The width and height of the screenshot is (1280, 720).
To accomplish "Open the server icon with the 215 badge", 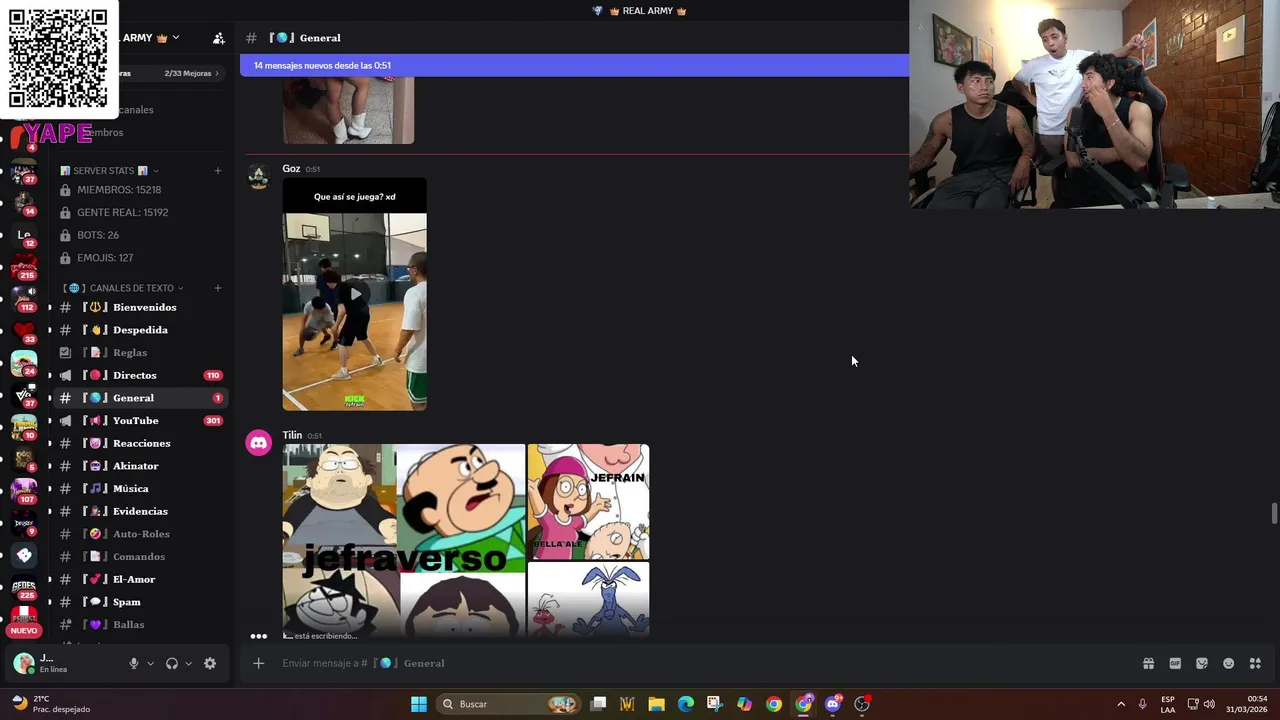I will pos(24,267).
